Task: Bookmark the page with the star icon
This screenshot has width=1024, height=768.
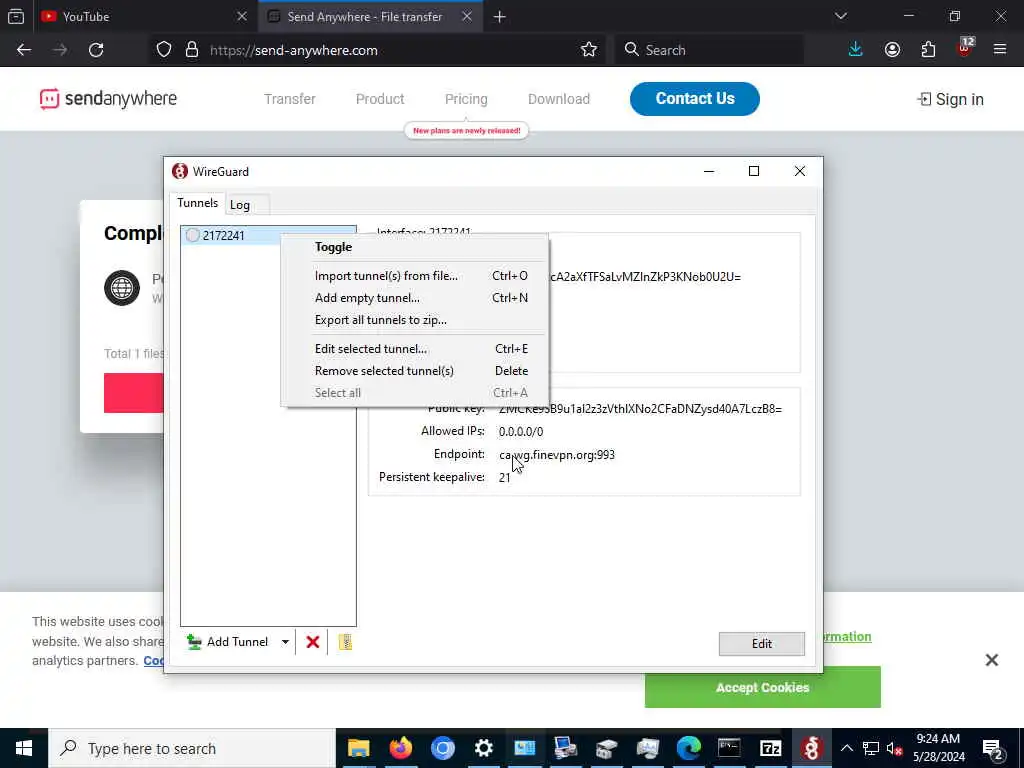Action: [x=588, y=50]
